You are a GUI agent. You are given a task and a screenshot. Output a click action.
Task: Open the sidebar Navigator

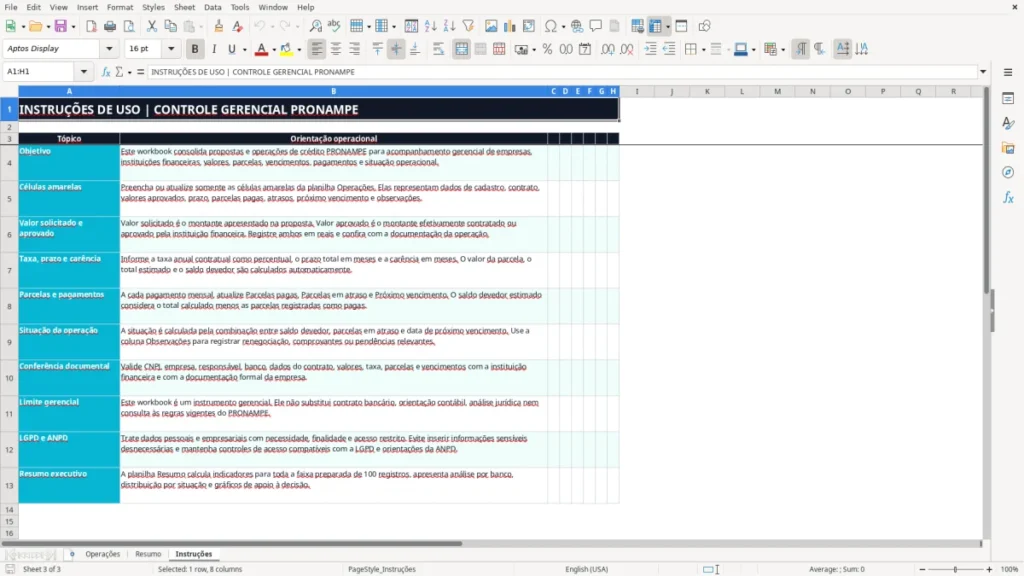coord(1008,172)
